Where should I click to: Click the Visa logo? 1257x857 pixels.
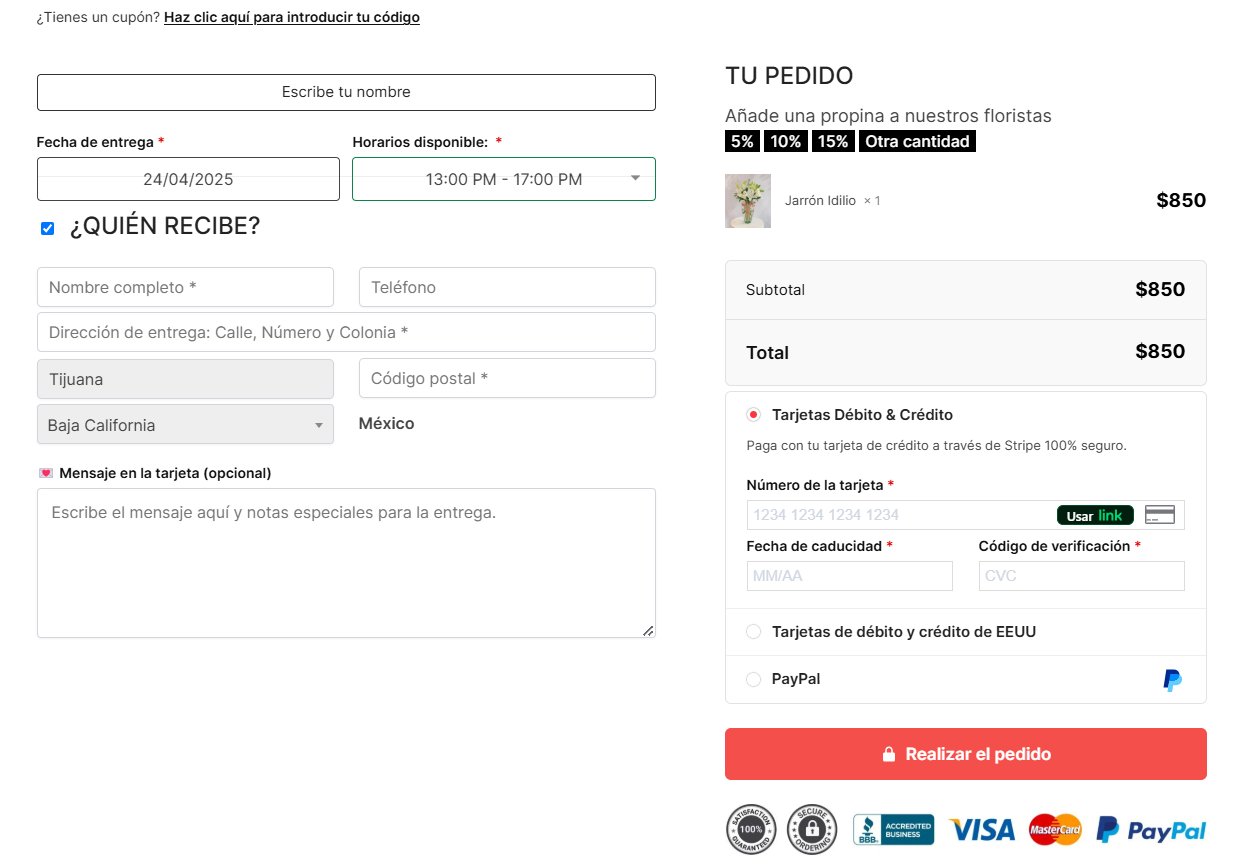981,829
